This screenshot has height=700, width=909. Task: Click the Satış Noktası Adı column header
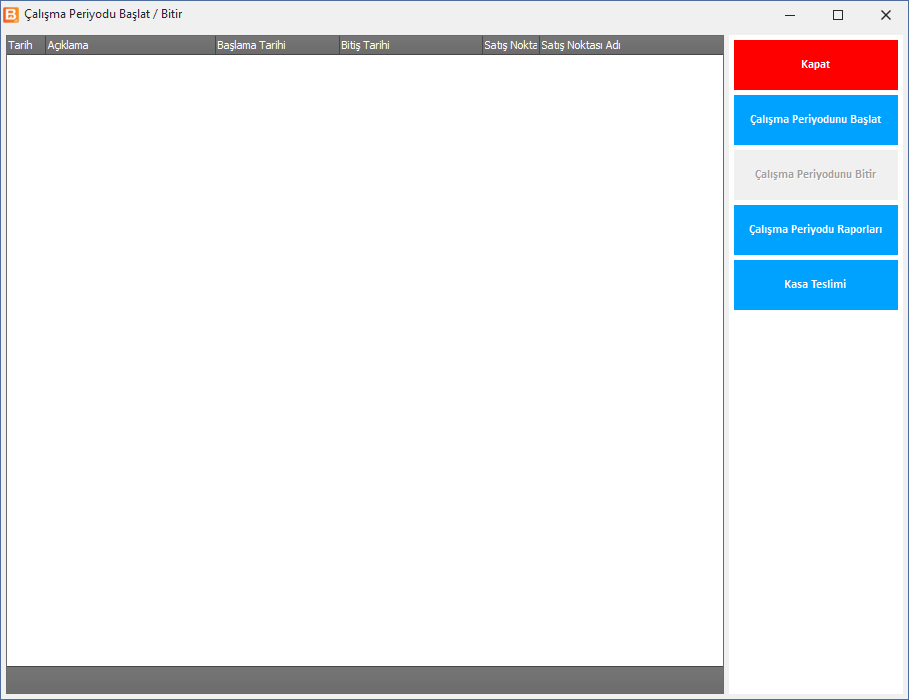581,45
